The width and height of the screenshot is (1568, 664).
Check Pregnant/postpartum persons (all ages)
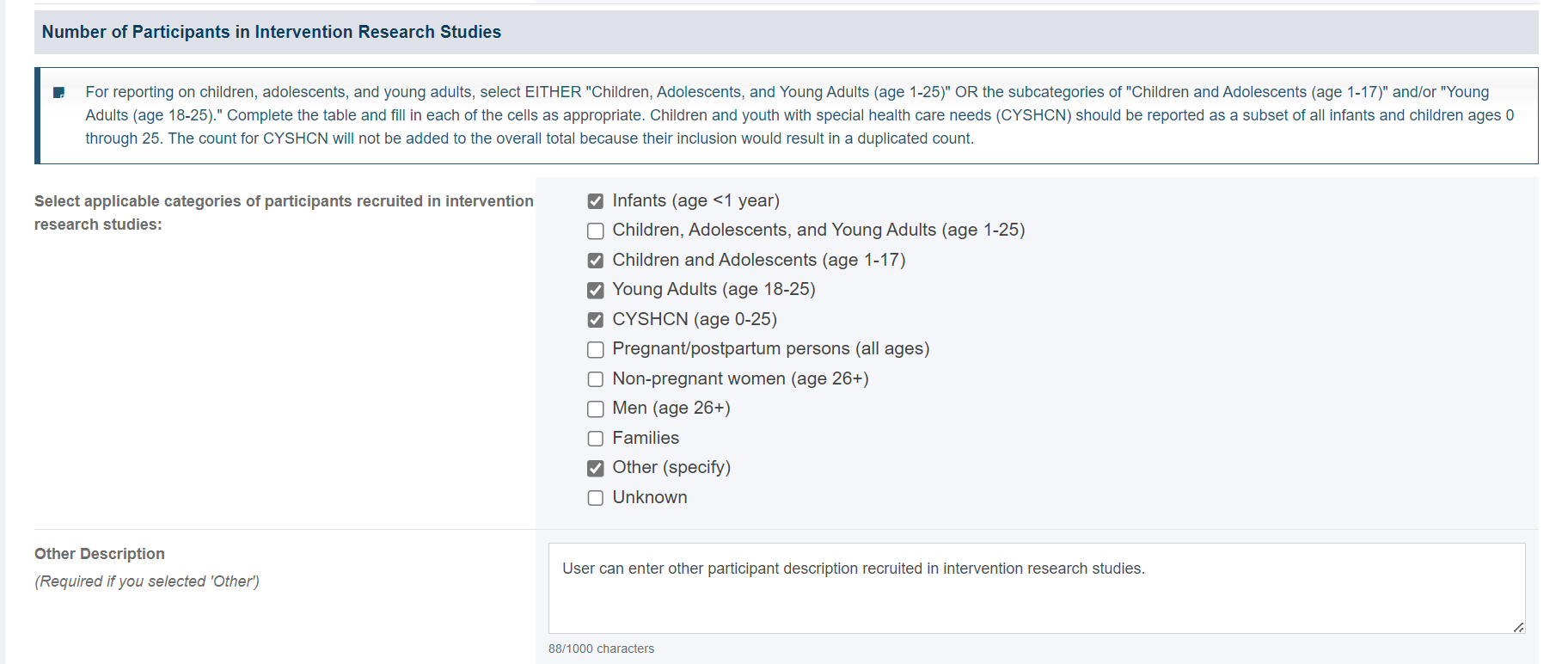click(x=595, y=349)
